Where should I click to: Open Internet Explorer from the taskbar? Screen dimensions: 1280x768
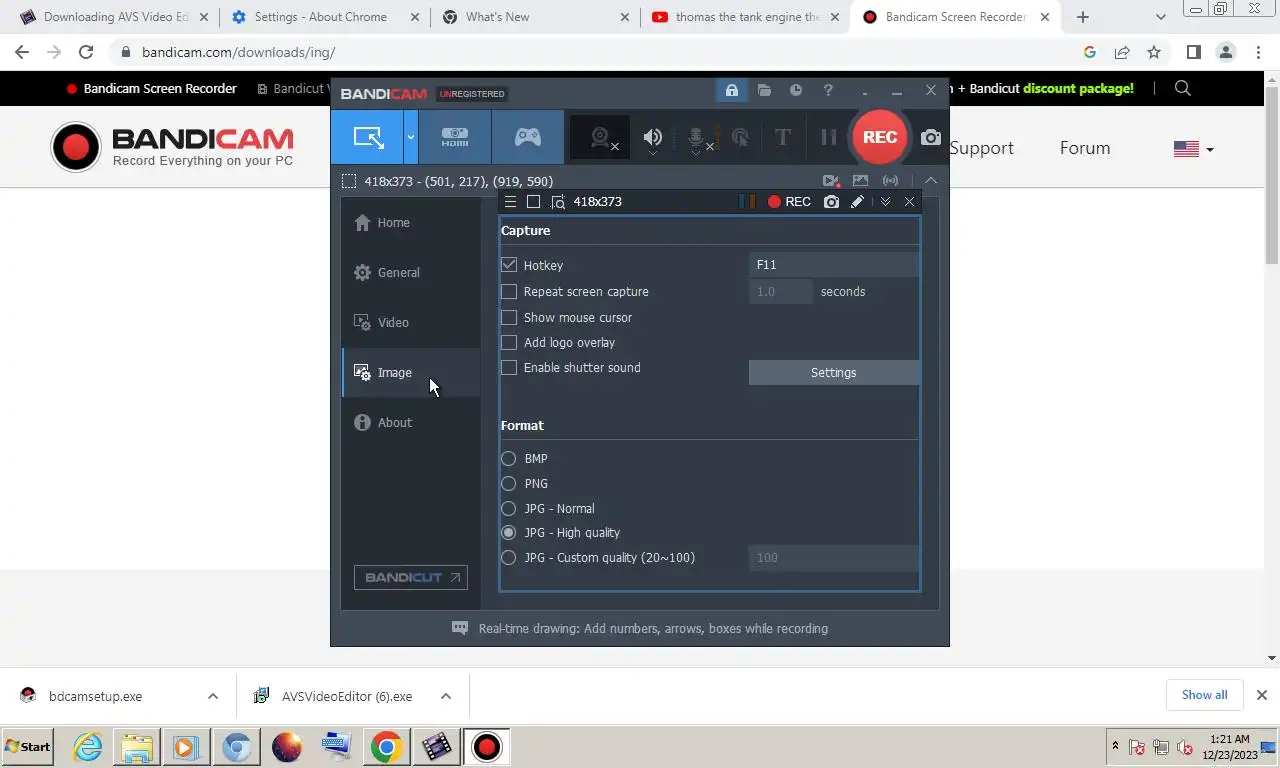pos(88,747)
